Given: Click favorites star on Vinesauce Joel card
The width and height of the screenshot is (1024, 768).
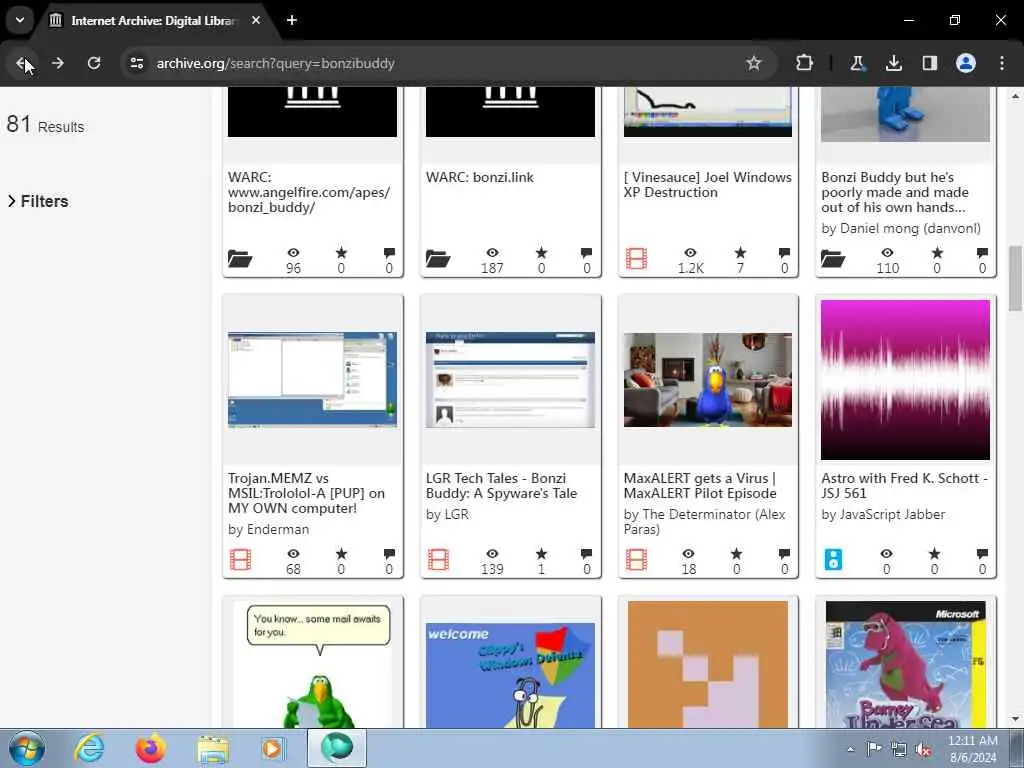Looking at the screenshot, I should pos(740,253).
